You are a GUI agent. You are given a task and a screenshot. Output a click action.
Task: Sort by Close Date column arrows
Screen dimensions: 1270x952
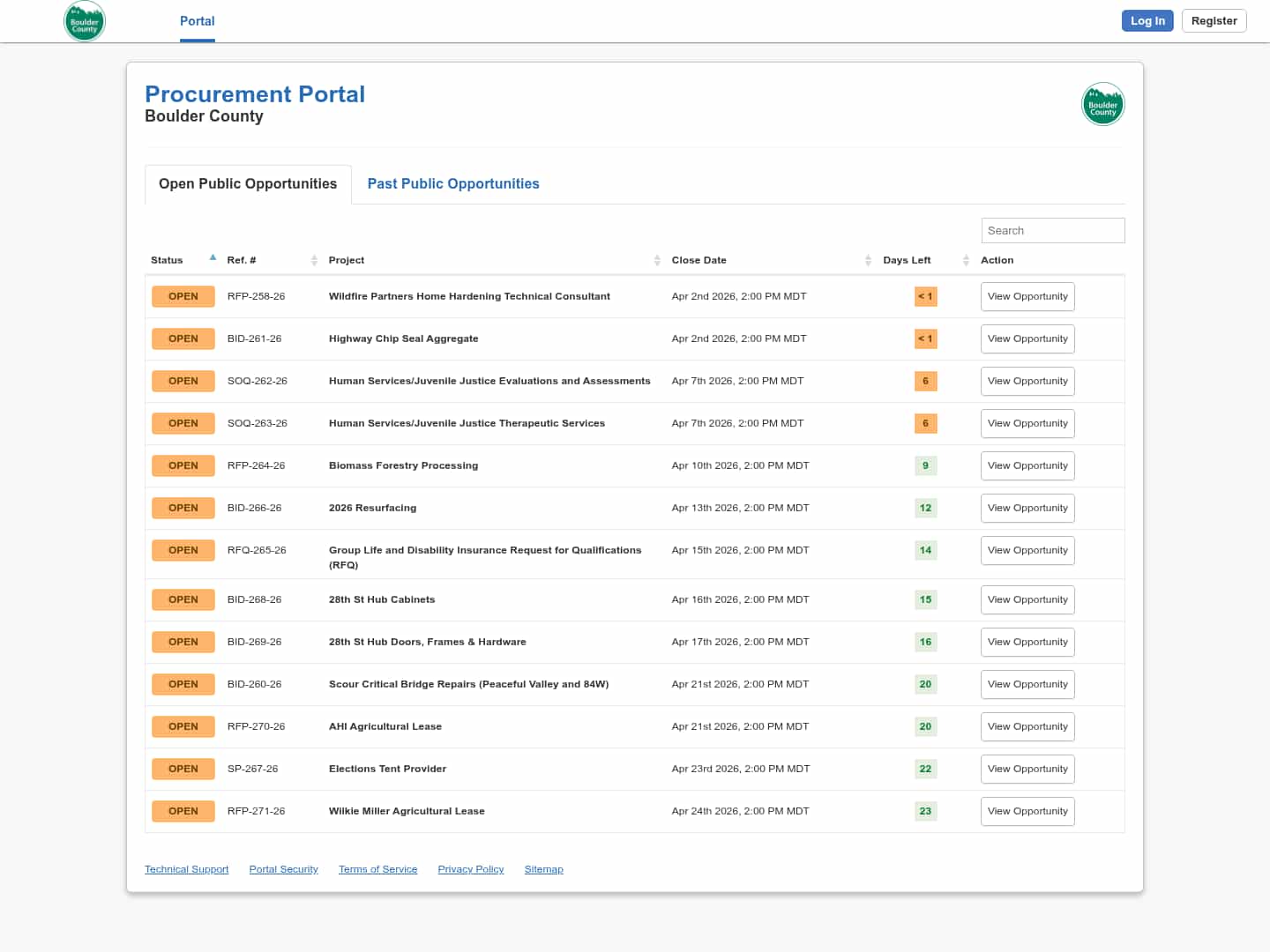(x=868, y=260)
